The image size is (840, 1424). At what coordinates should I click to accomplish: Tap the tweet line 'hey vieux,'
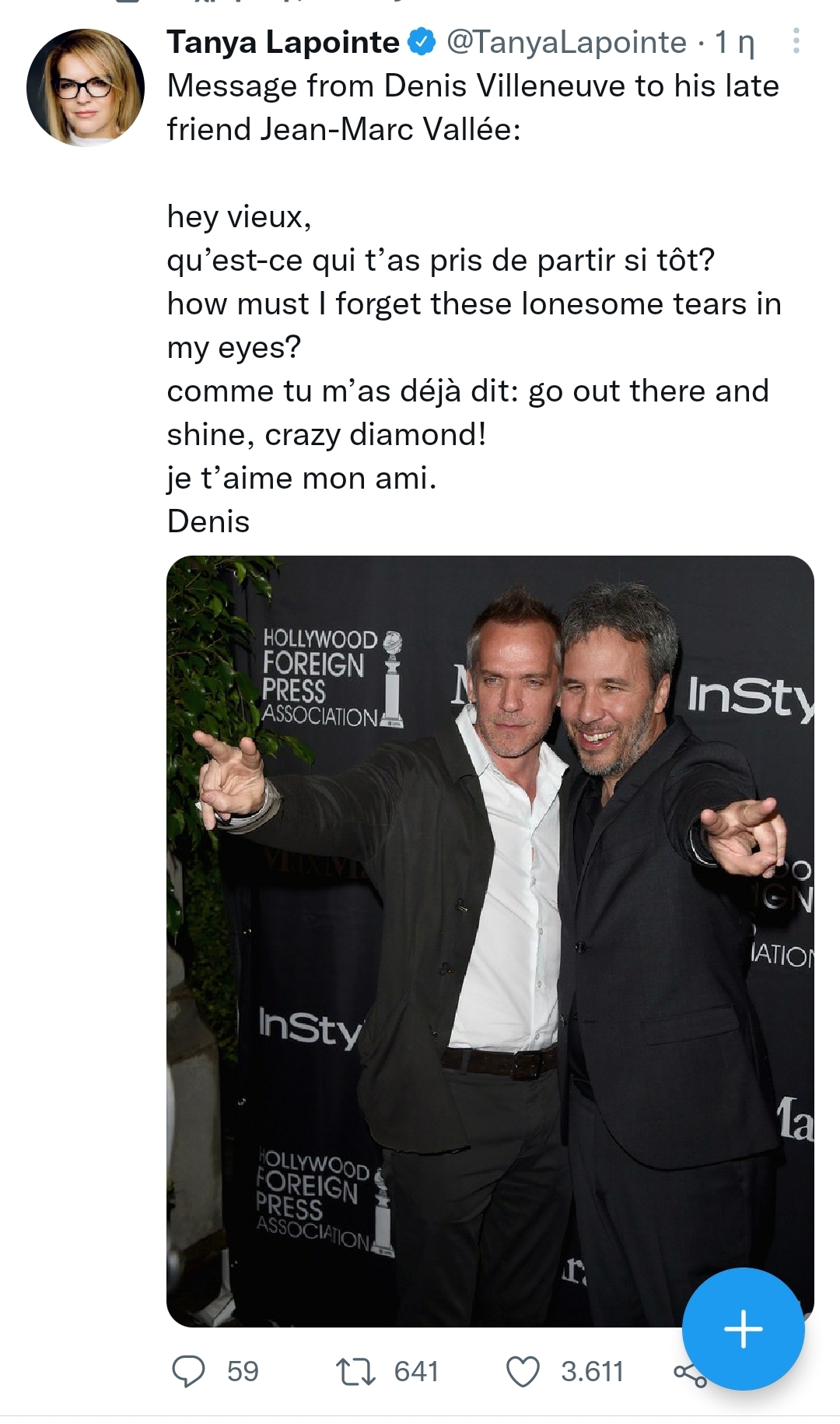[240, 216]
